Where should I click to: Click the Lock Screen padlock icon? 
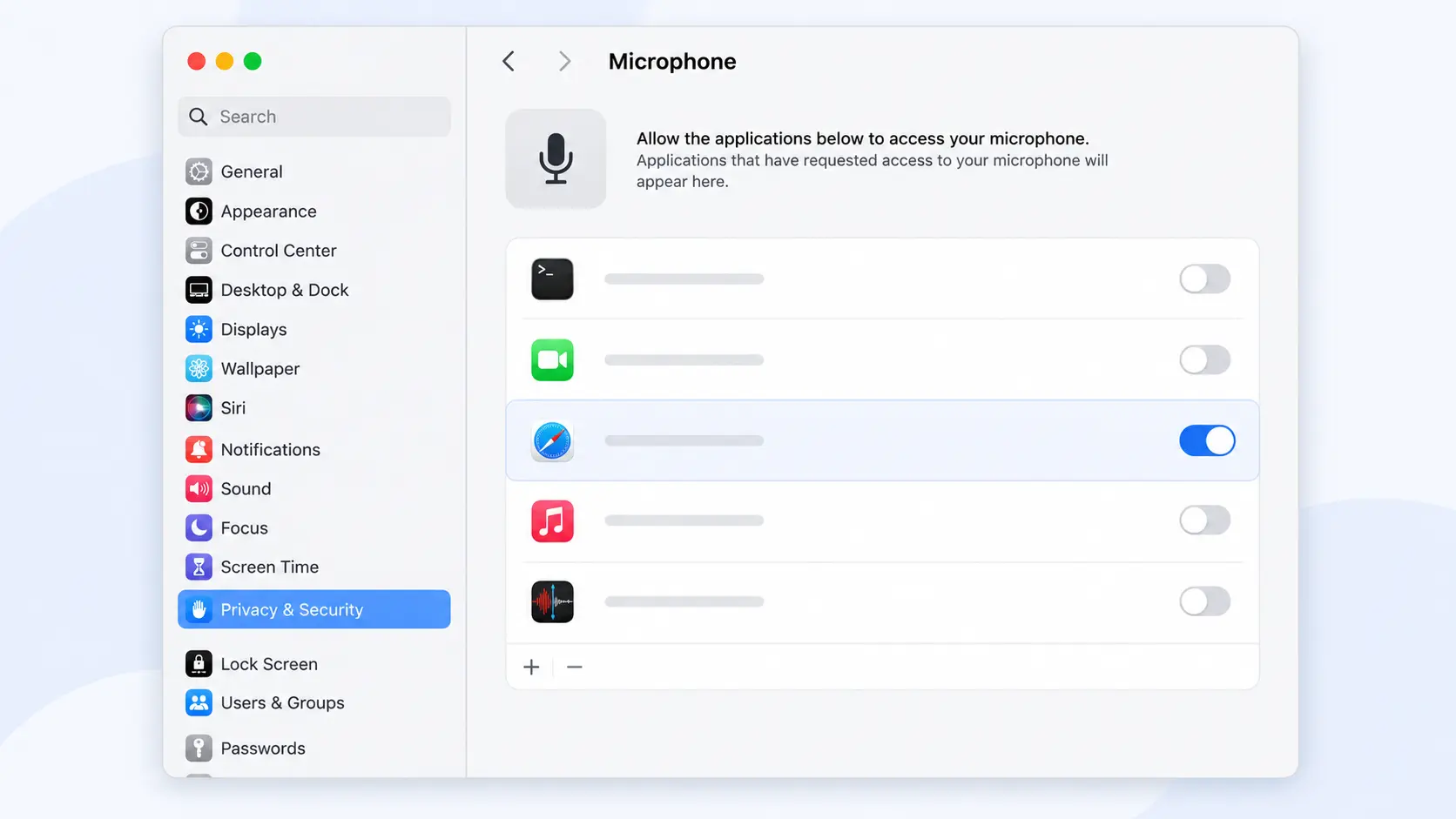199,664
